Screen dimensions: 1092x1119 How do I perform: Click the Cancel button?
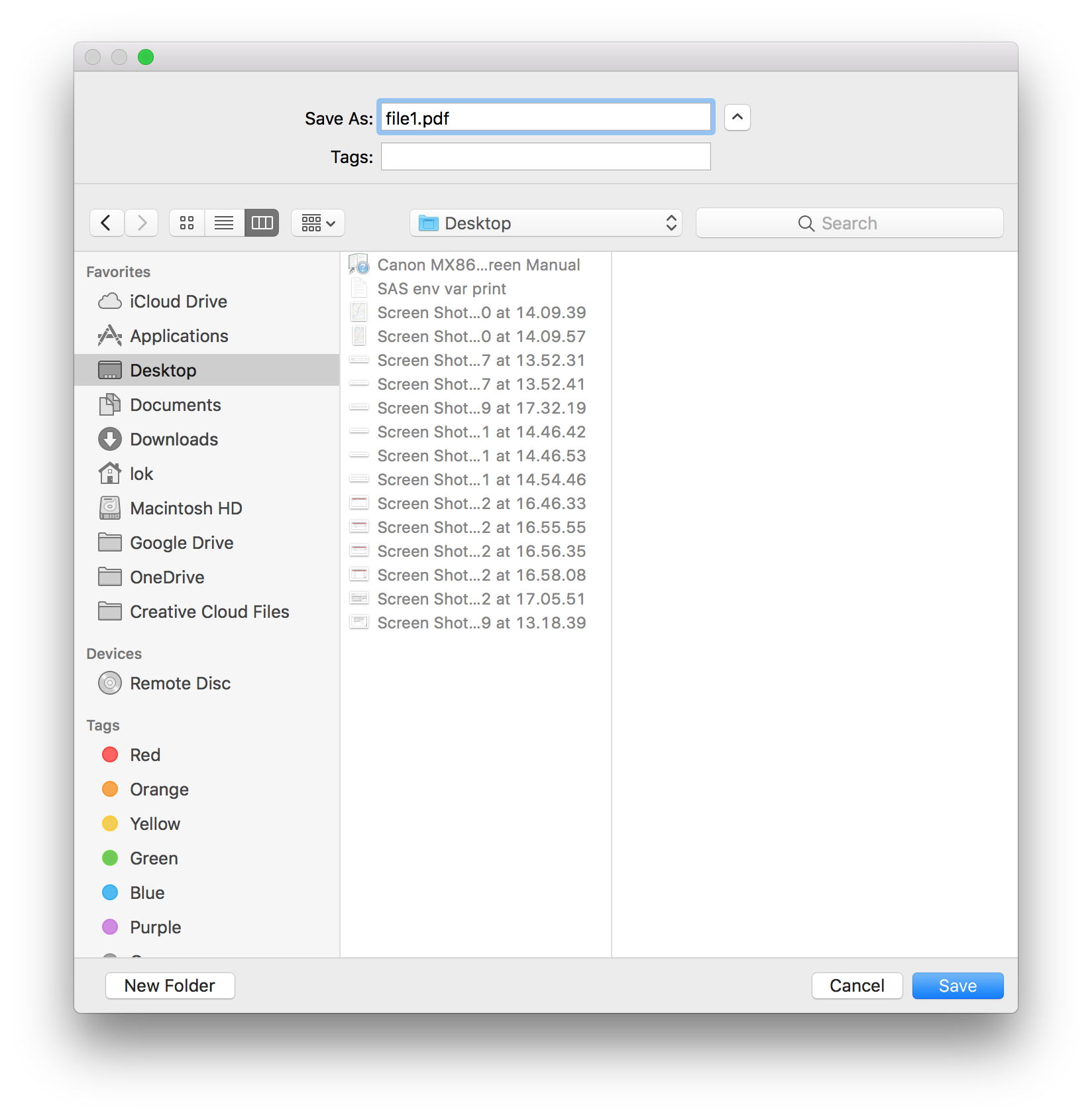857,986
